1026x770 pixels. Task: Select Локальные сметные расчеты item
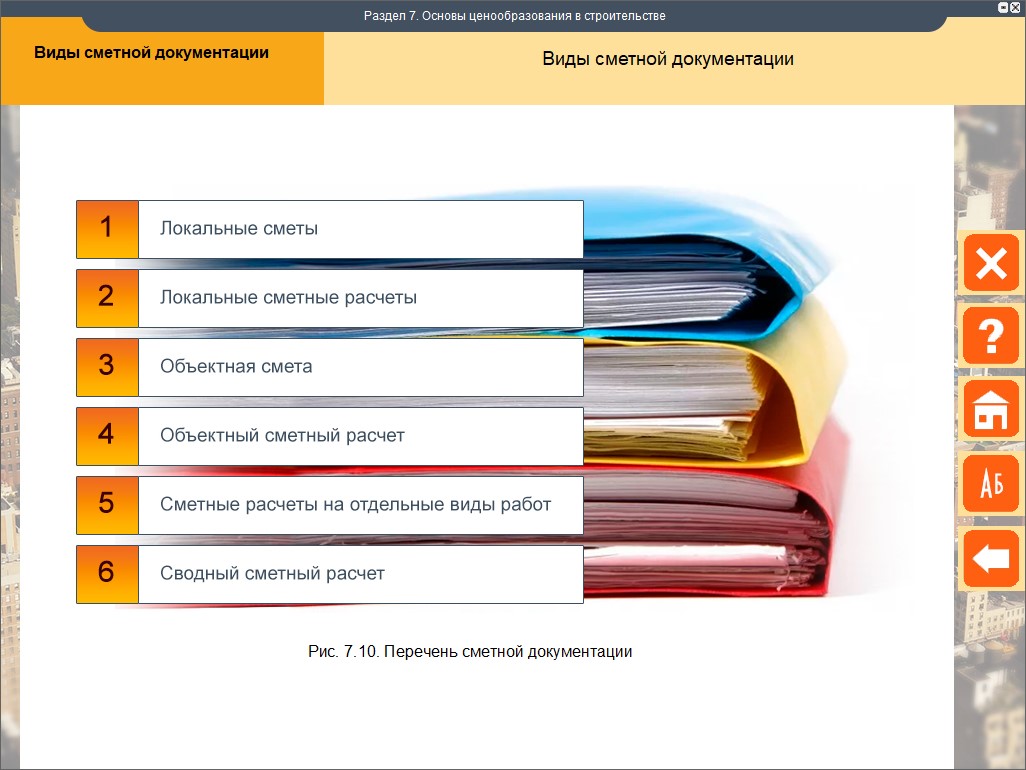click(360, 298)
